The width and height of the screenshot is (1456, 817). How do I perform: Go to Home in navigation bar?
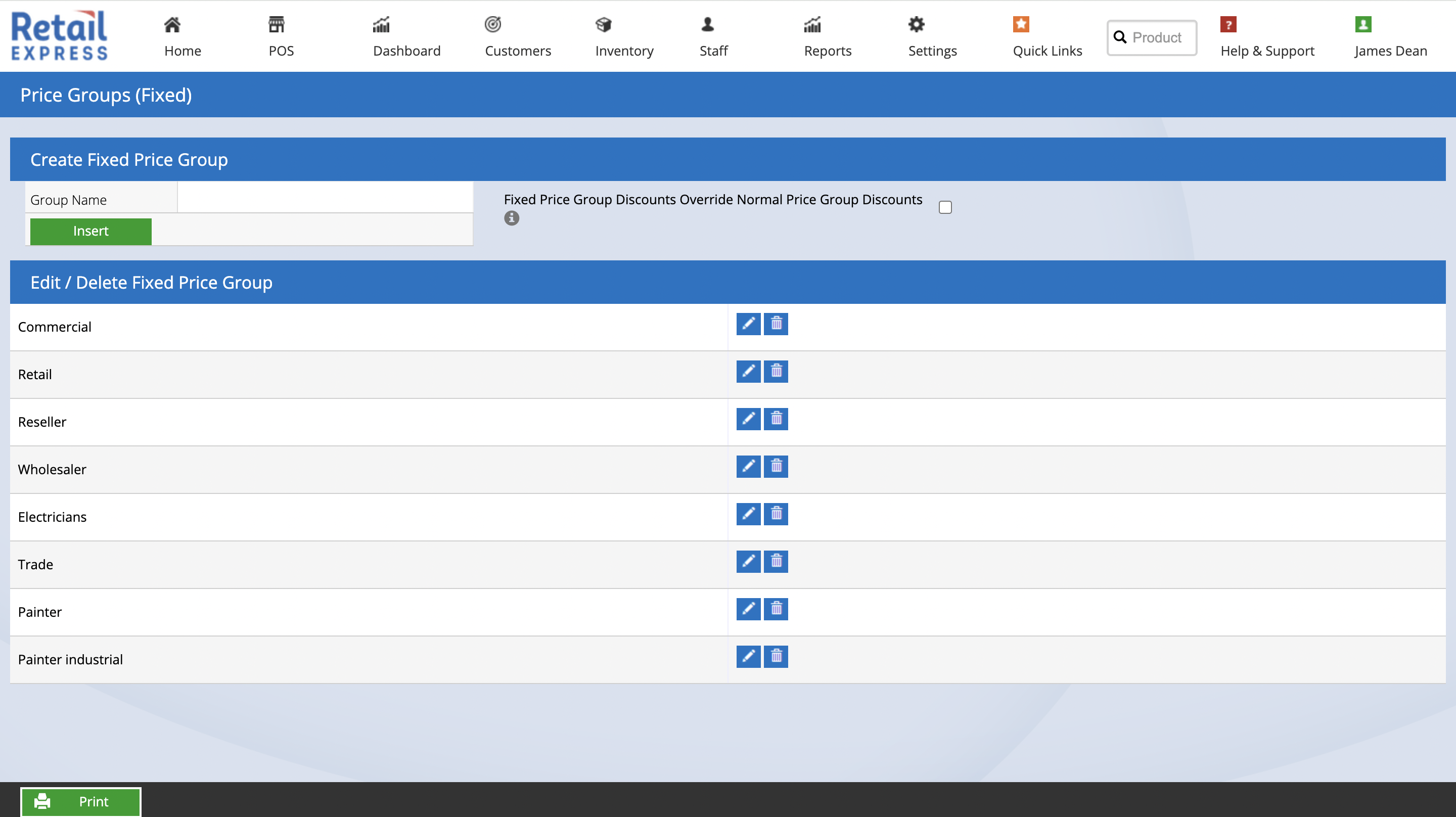tap(183, 37)
